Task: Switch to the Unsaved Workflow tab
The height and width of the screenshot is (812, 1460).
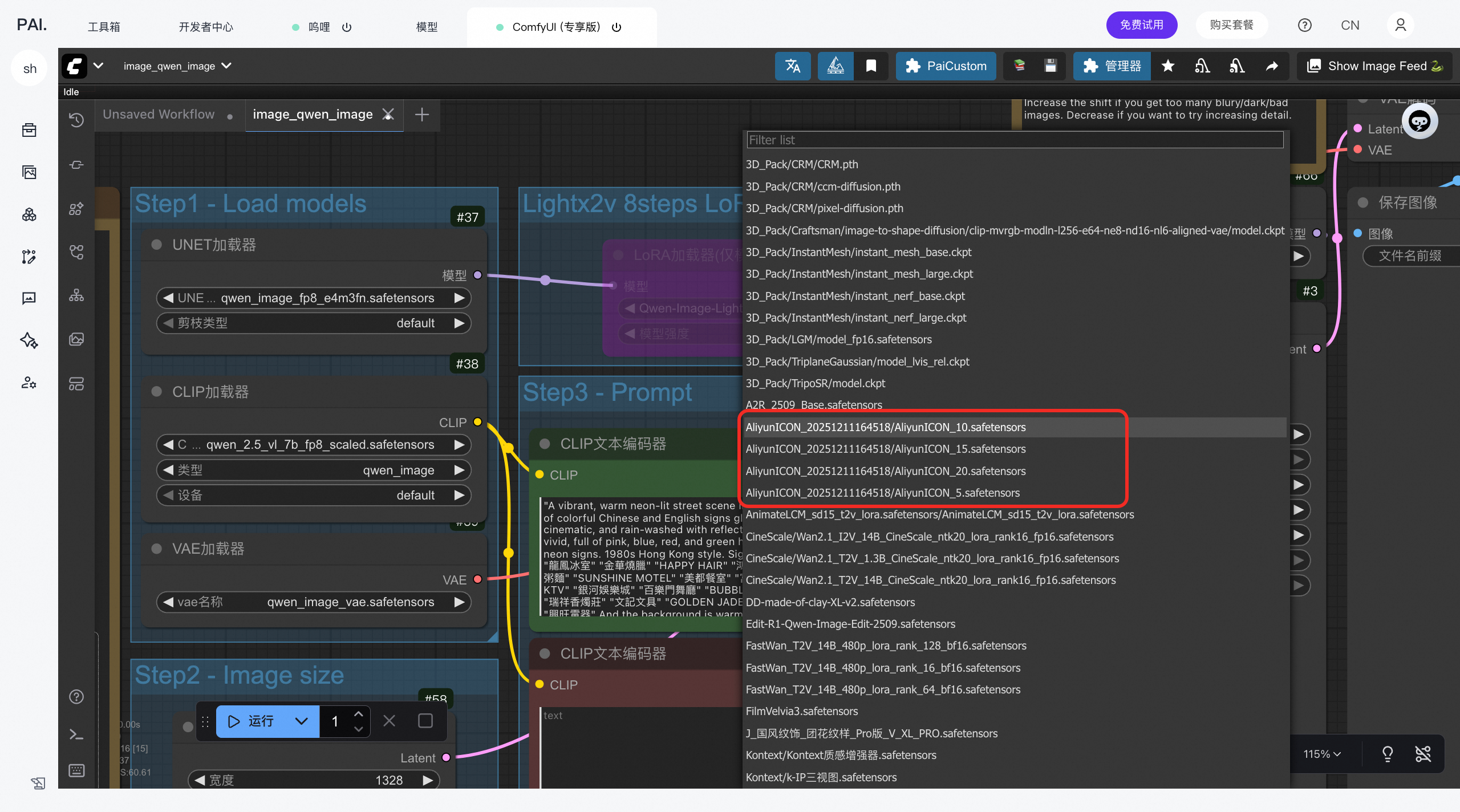Action: click(x=159, y=115)
